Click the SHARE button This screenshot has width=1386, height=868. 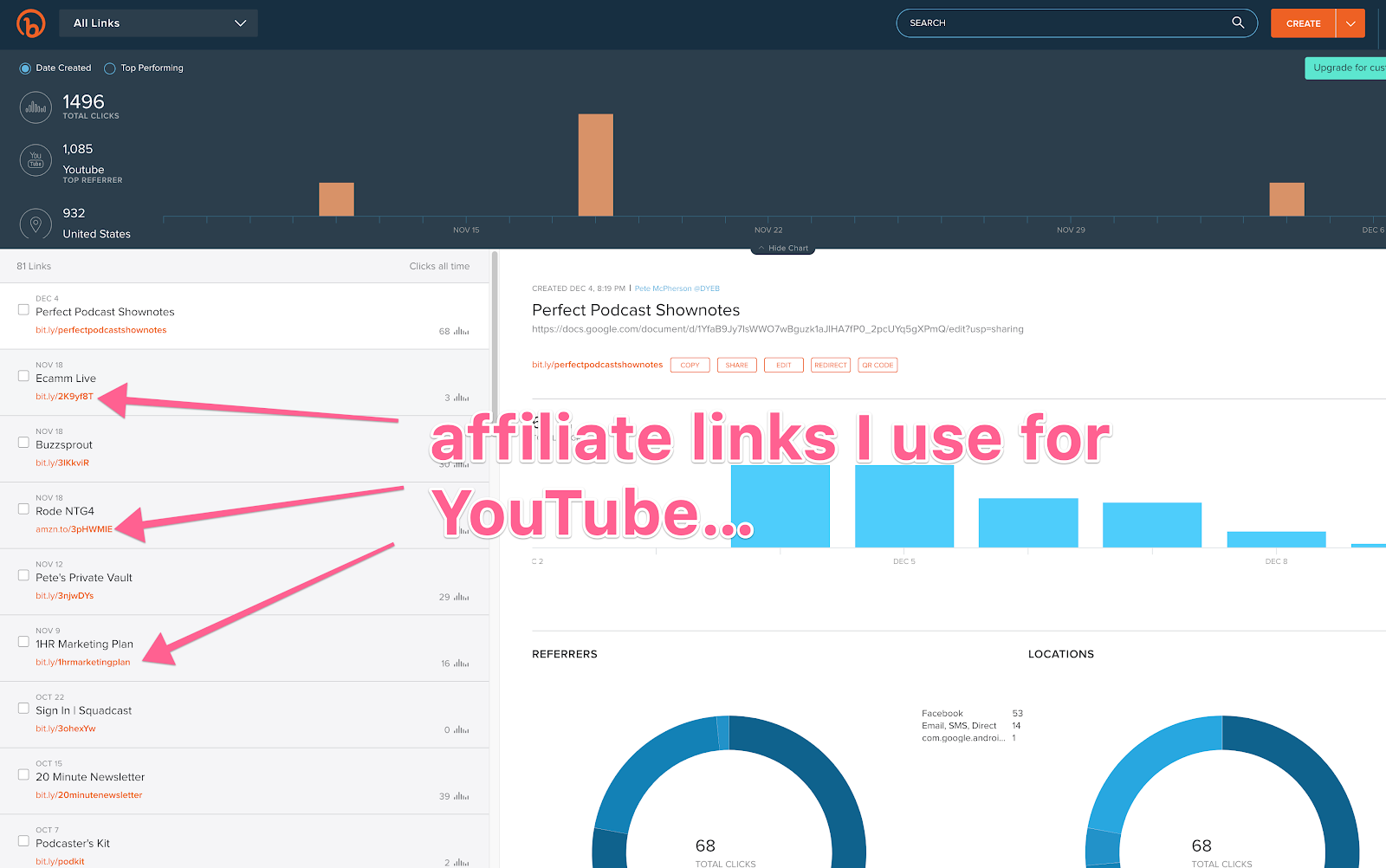736,366
